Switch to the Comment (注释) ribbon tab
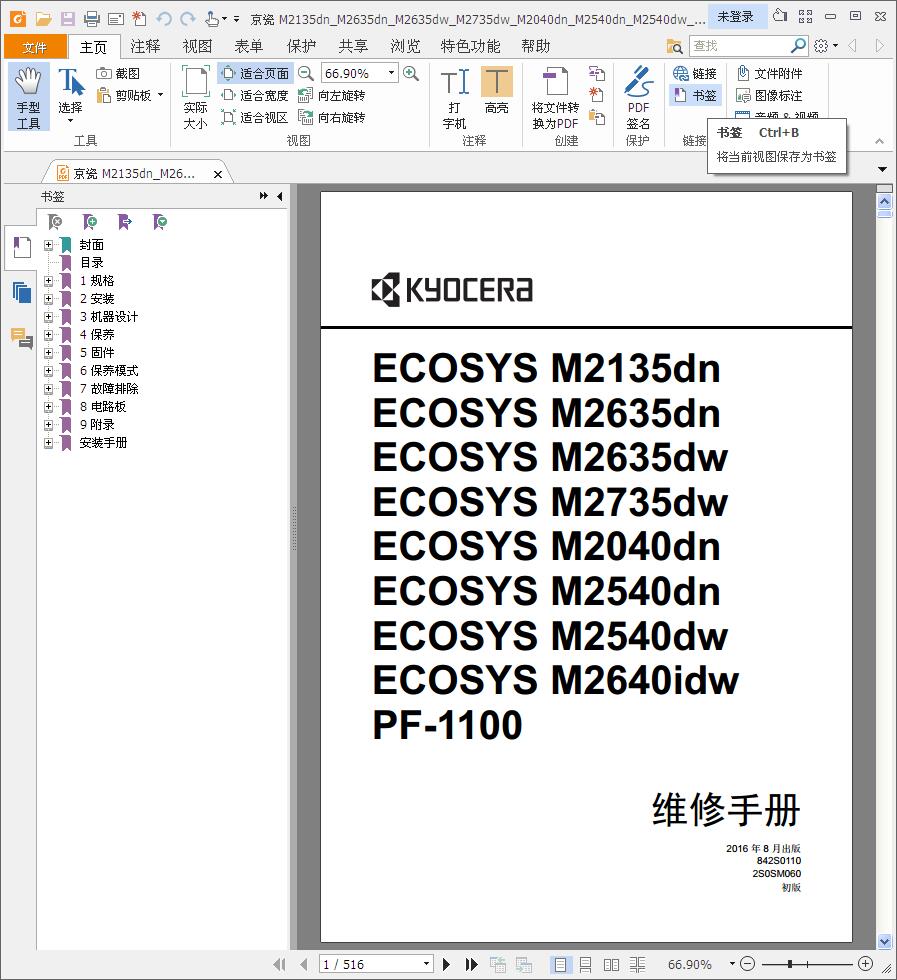The height and width of the screenshot is (980, 897). coord(145,46)
